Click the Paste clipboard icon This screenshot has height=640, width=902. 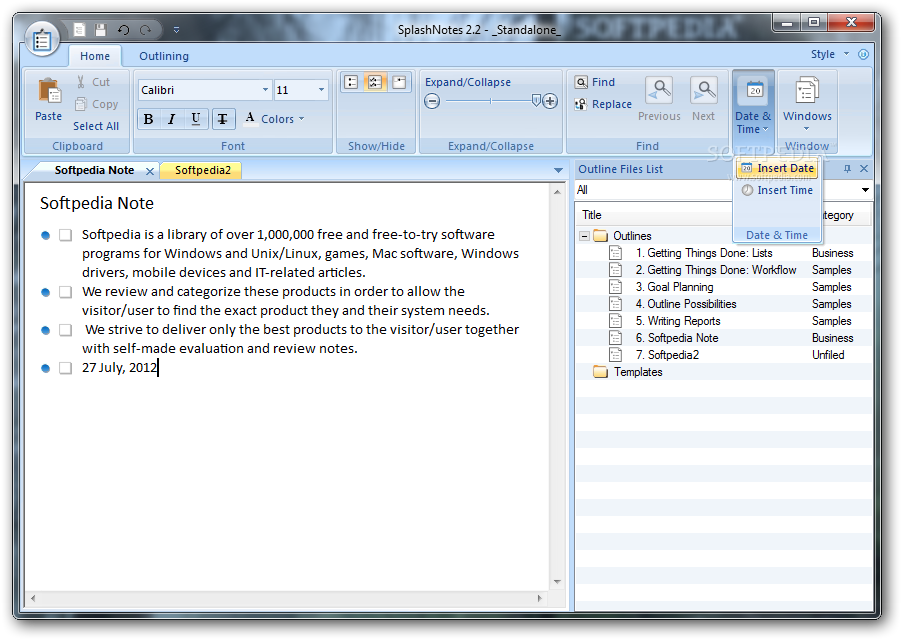point(49,92)
